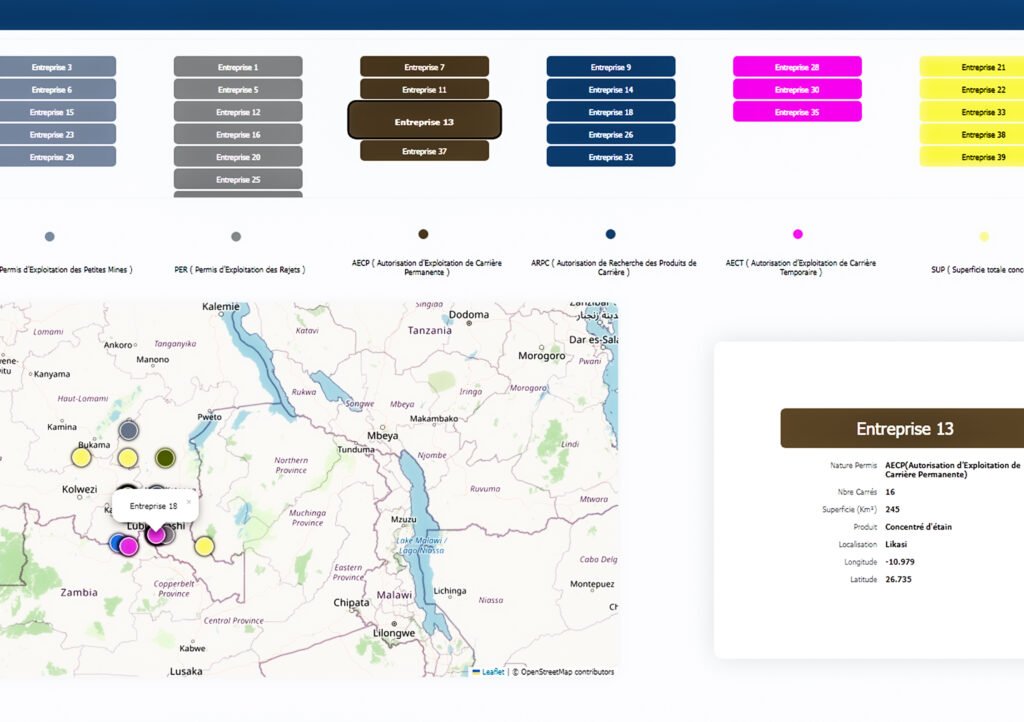Click the ARPC Recherche des Produits legend label
The height and width of the screenshot is (722, 1024).
pyautogui.click(x=613, y=267)
